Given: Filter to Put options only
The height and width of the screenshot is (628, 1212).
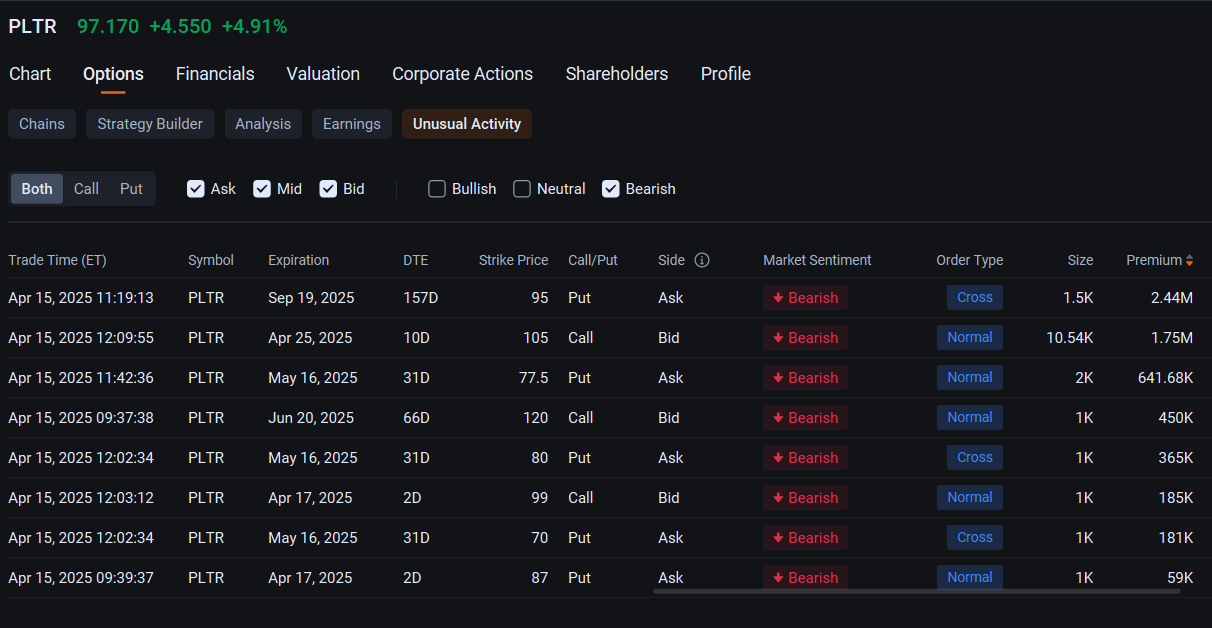Looking at the screenshot, I should click(x=131, y=189).
